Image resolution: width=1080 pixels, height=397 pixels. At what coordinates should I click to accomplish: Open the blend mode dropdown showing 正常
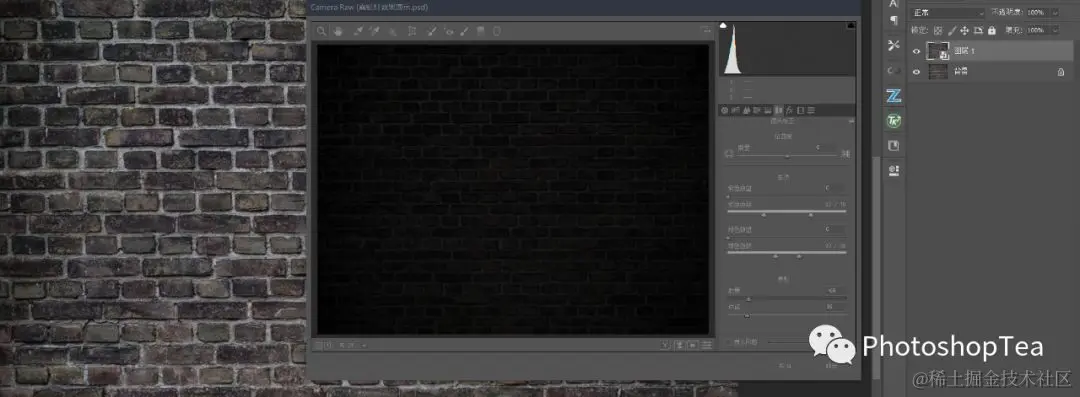pyautogui.click(x=948, y=13)
